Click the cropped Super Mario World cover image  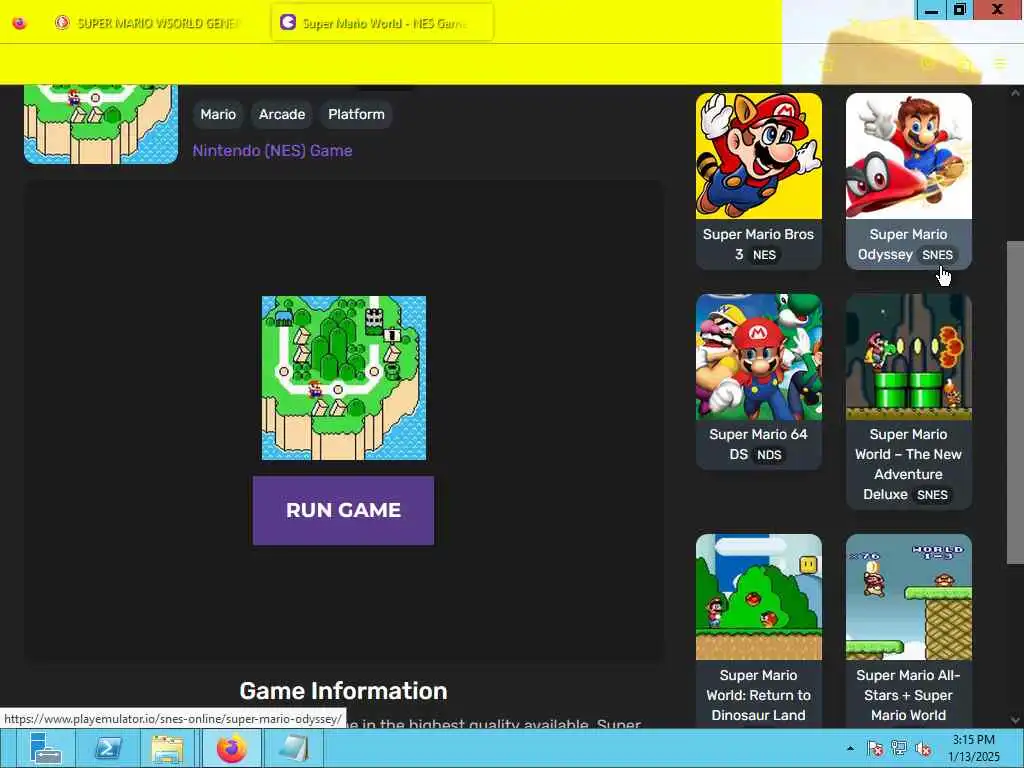pos(101,124)
